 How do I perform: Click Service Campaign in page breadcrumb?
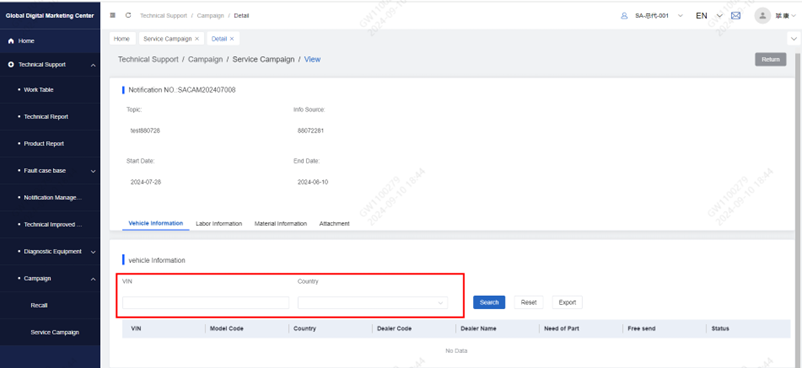(x=263, y=59)
